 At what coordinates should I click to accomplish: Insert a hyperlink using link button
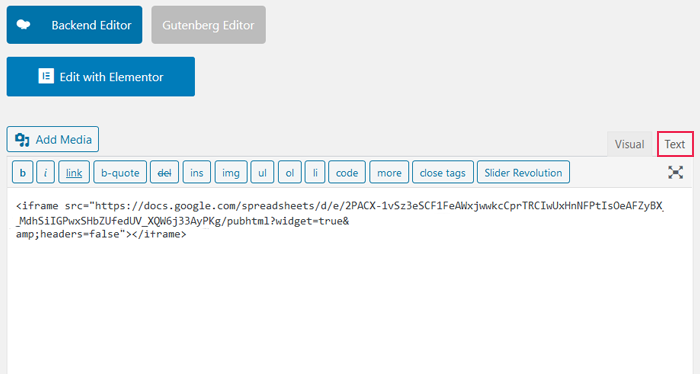tap(74, 172)
